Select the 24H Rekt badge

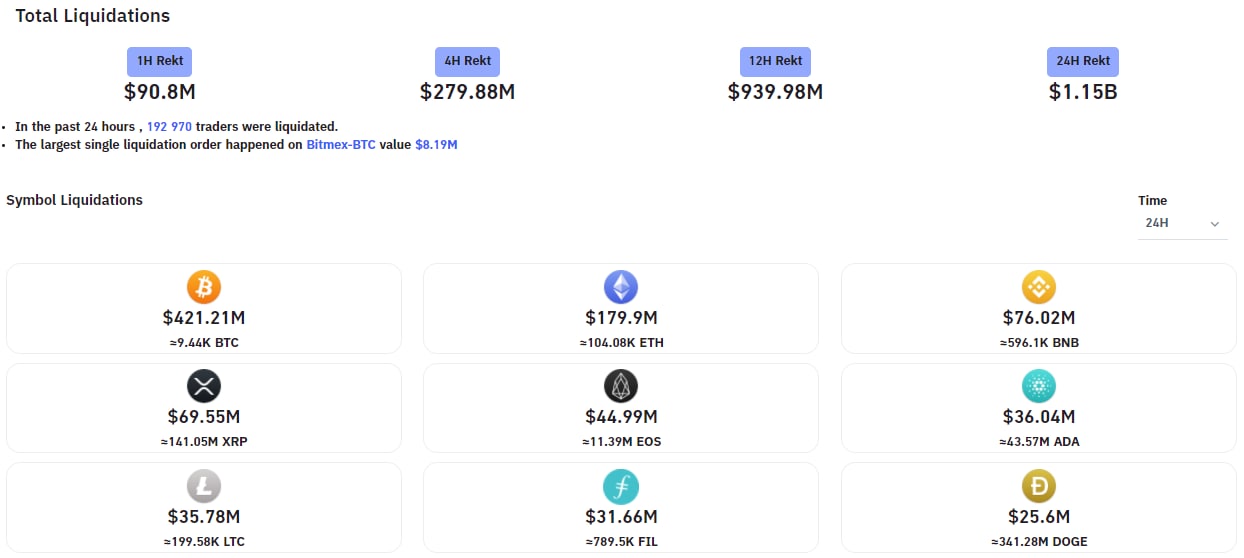pyautogui.click(x=1083, y=61)
